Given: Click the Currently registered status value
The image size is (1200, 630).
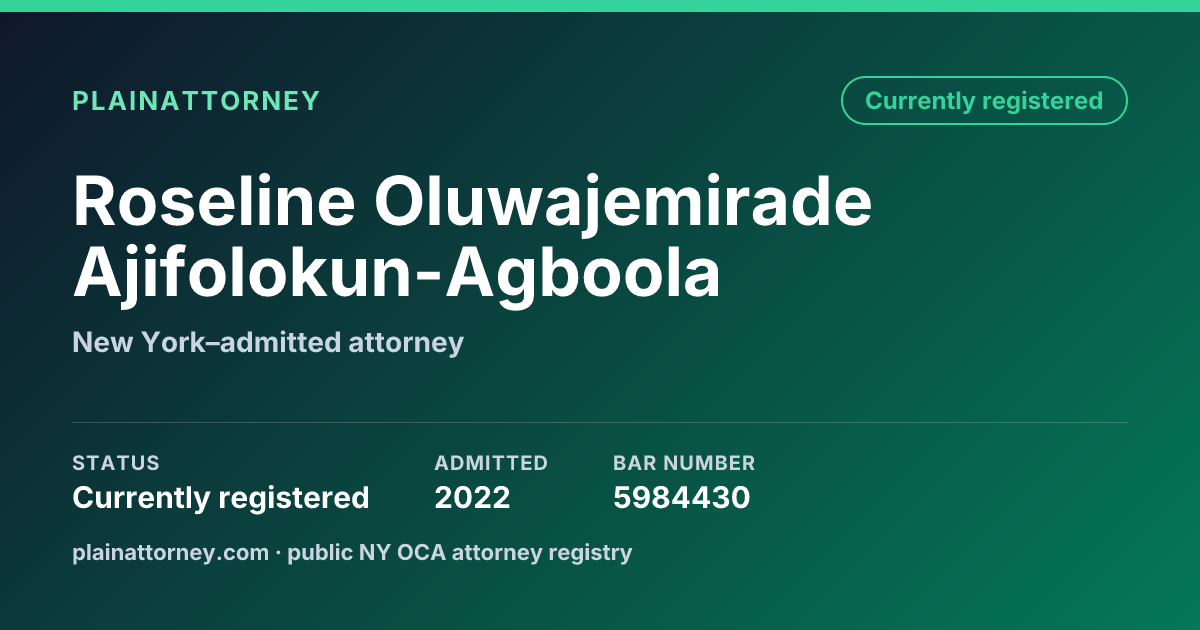Looking at the screenshot, I should pos(221,497).
